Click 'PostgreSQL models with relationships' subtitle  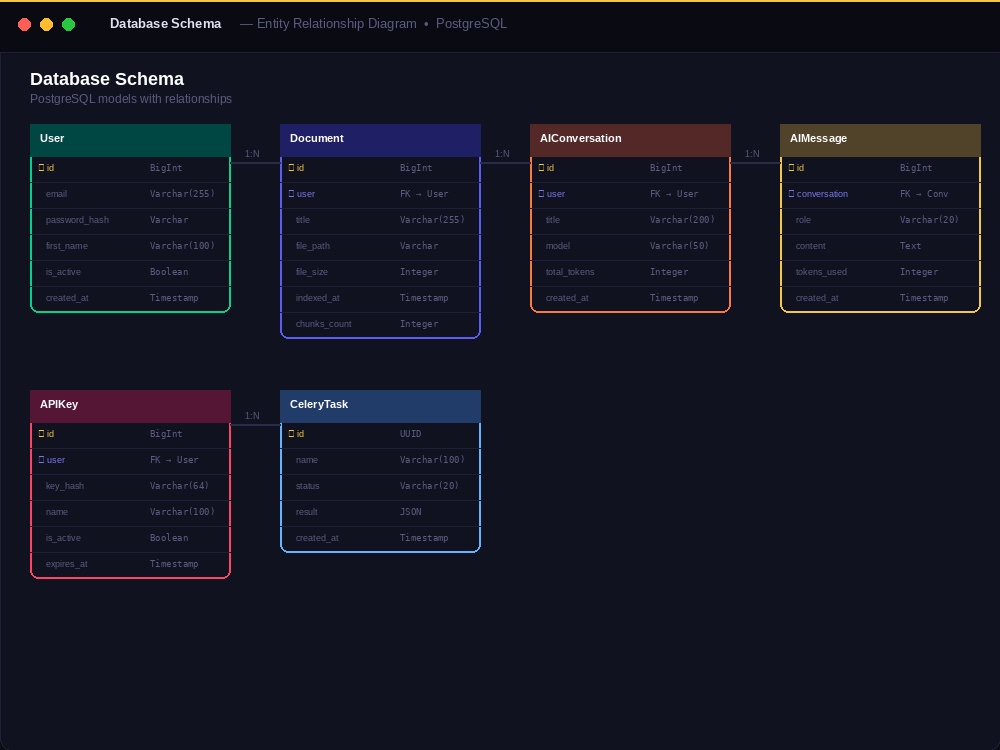click(x=131, y=99)
